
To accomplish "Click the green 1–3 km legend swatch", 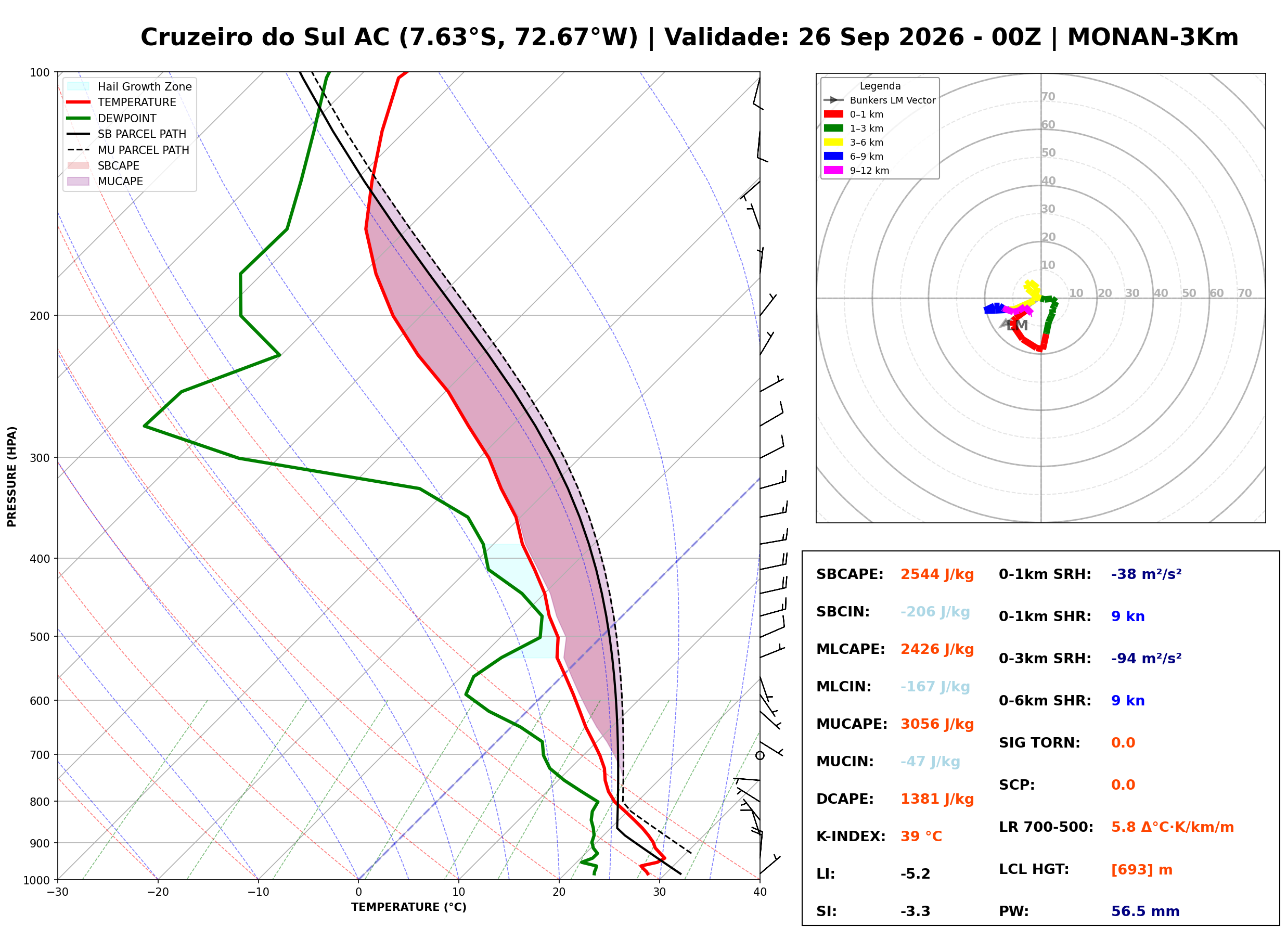I will (x=833, y=128).
